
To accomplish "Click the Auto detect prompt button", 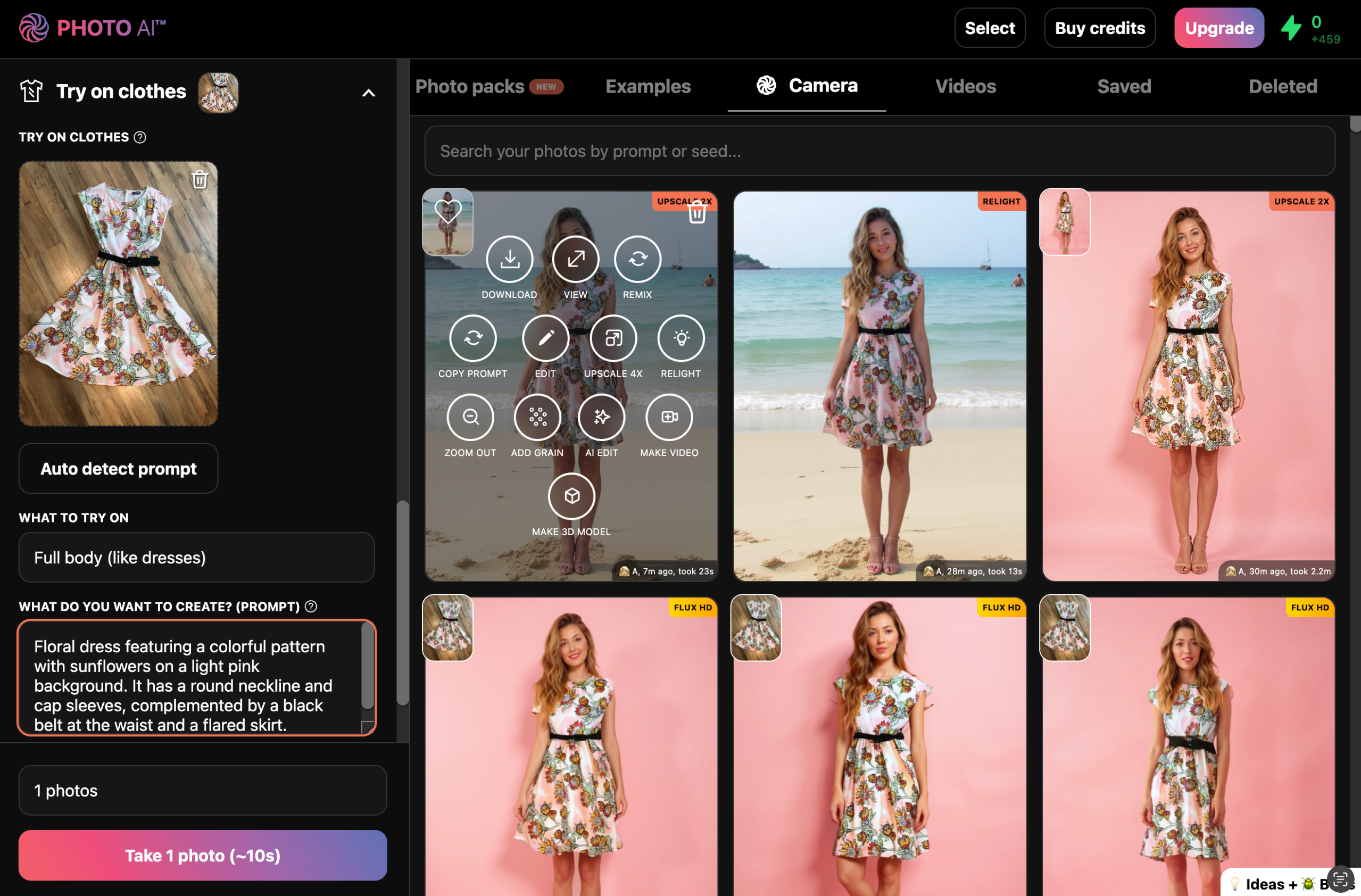I will pos(118,469).
